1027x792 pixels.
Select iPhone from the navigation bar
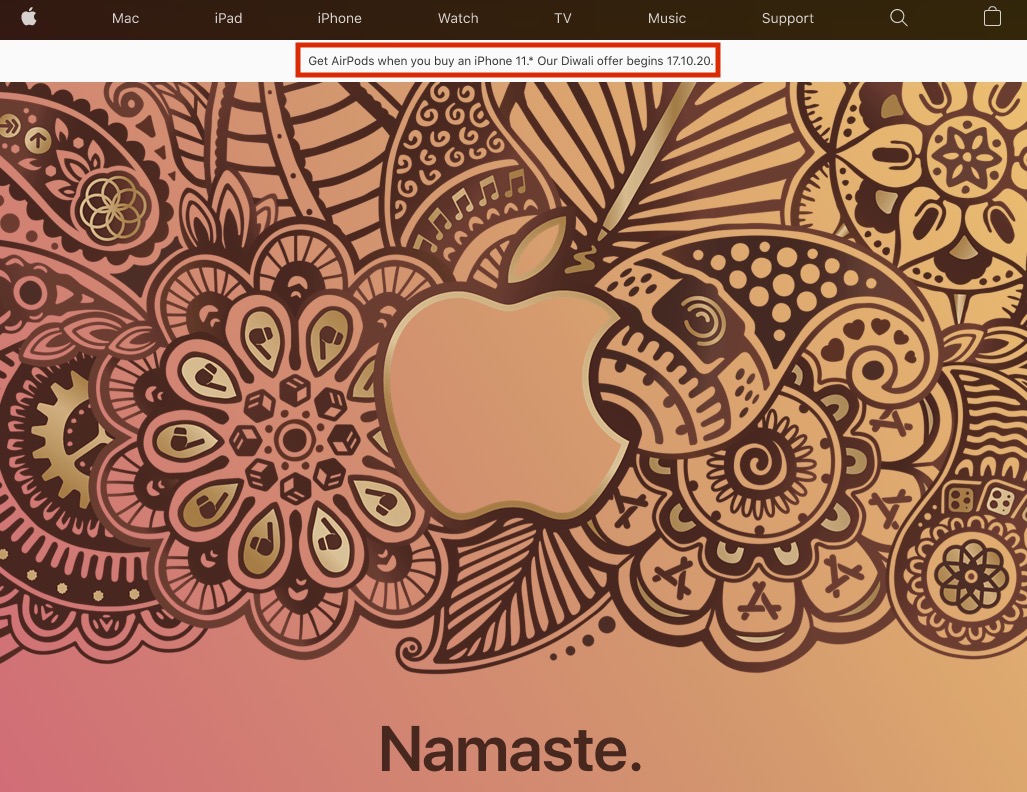click(339, 18)
